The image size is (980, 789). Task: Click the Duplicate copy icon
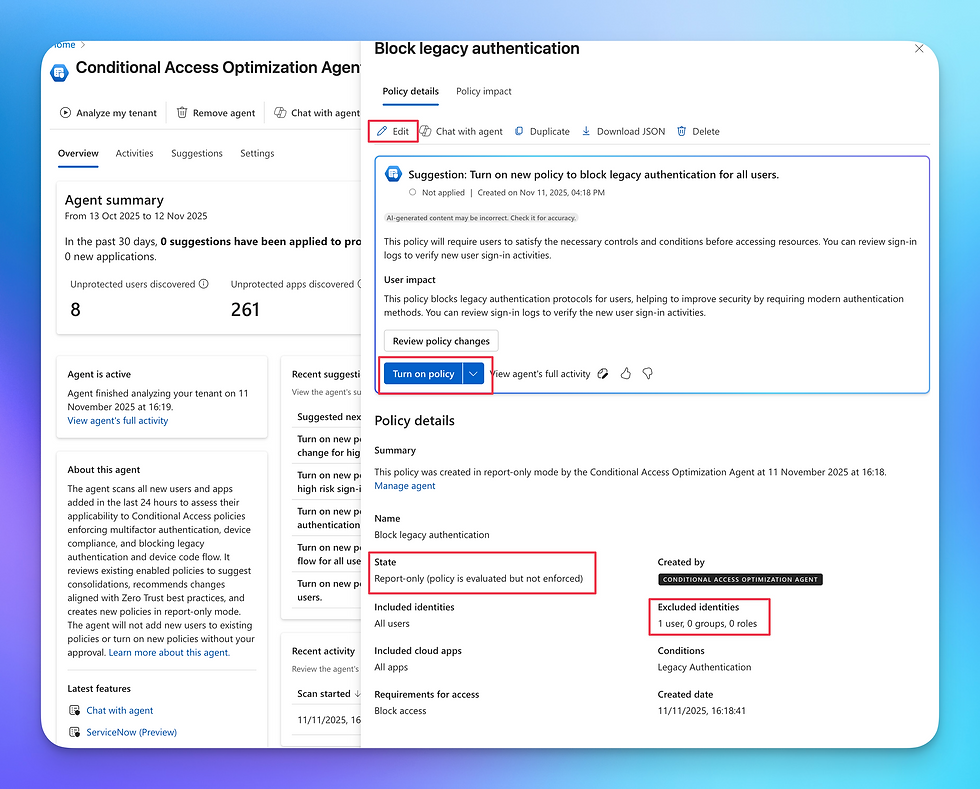[x=519, y=131]
